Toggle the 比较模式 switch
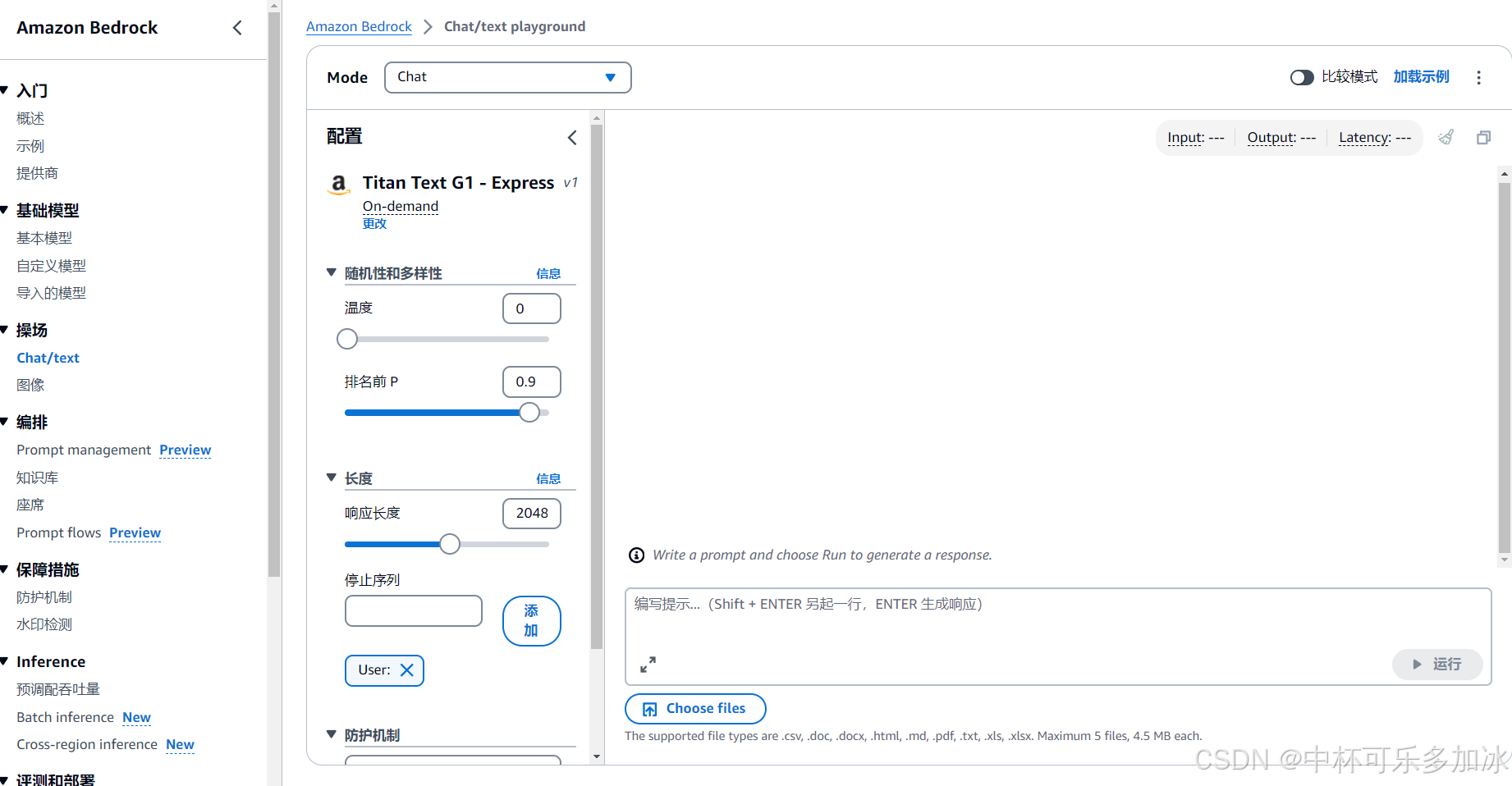The width and height of the screenshot is (1512, 786). tap(1302, 77)
